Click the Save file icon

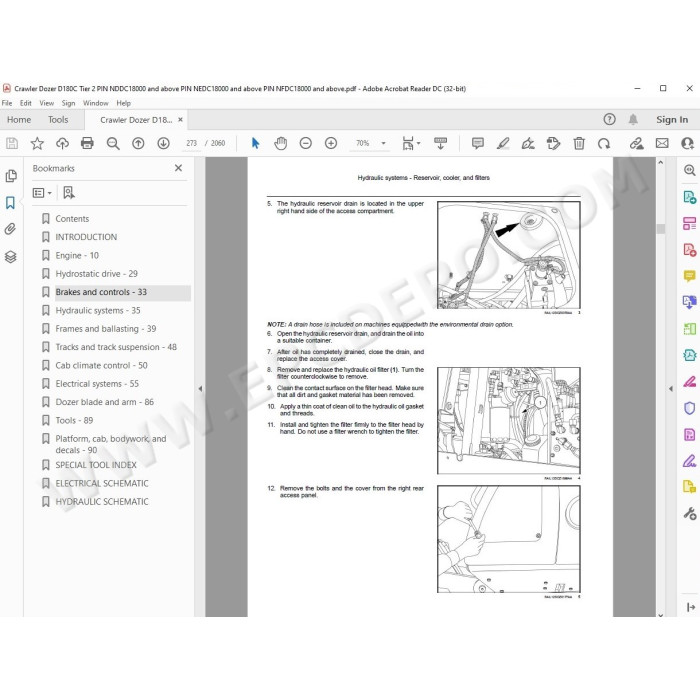coord(12,143)
